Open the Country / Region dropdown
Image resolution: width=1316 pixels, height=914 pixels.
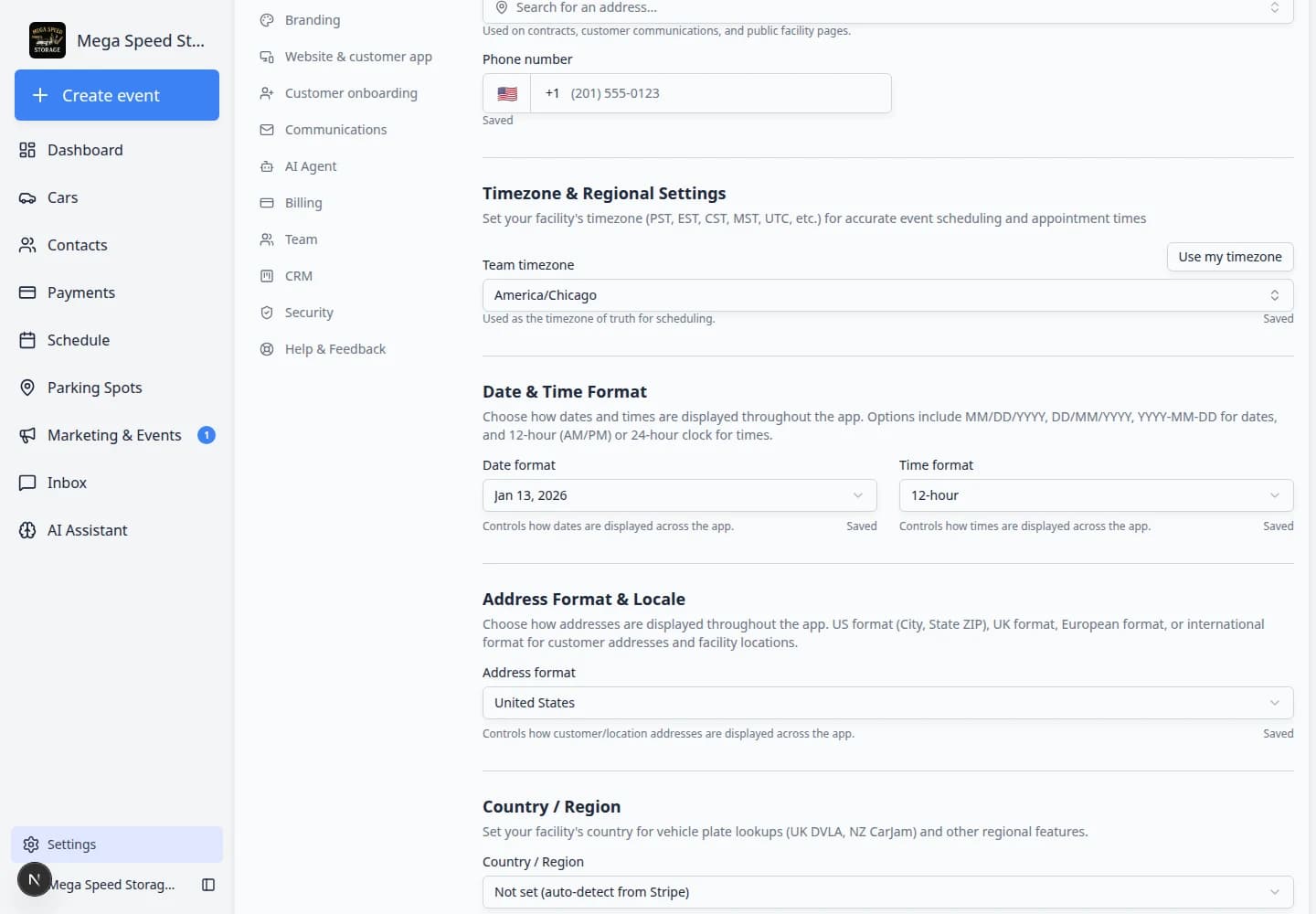(x=887, y=892)
